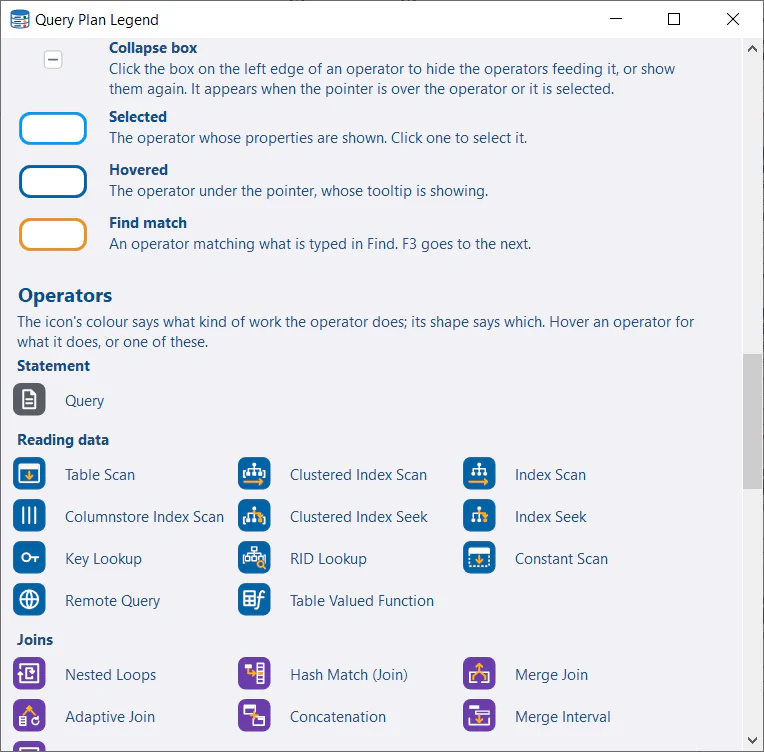Click the vertical scrollbar thumb

coord(752,422)
